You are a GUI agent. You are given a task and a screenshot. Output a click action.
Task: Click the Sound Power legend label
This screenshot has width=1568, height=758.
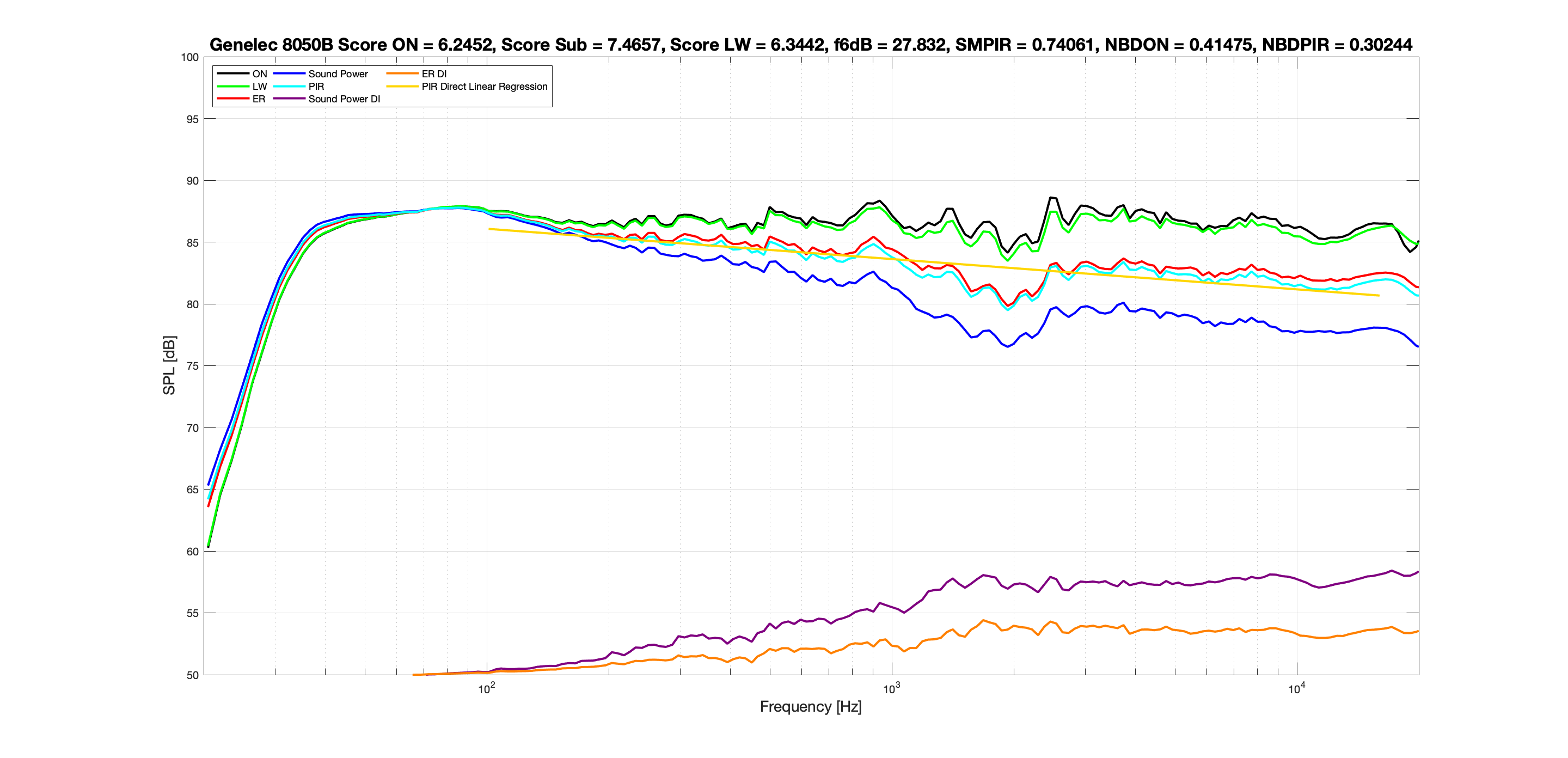click(338, 74)
